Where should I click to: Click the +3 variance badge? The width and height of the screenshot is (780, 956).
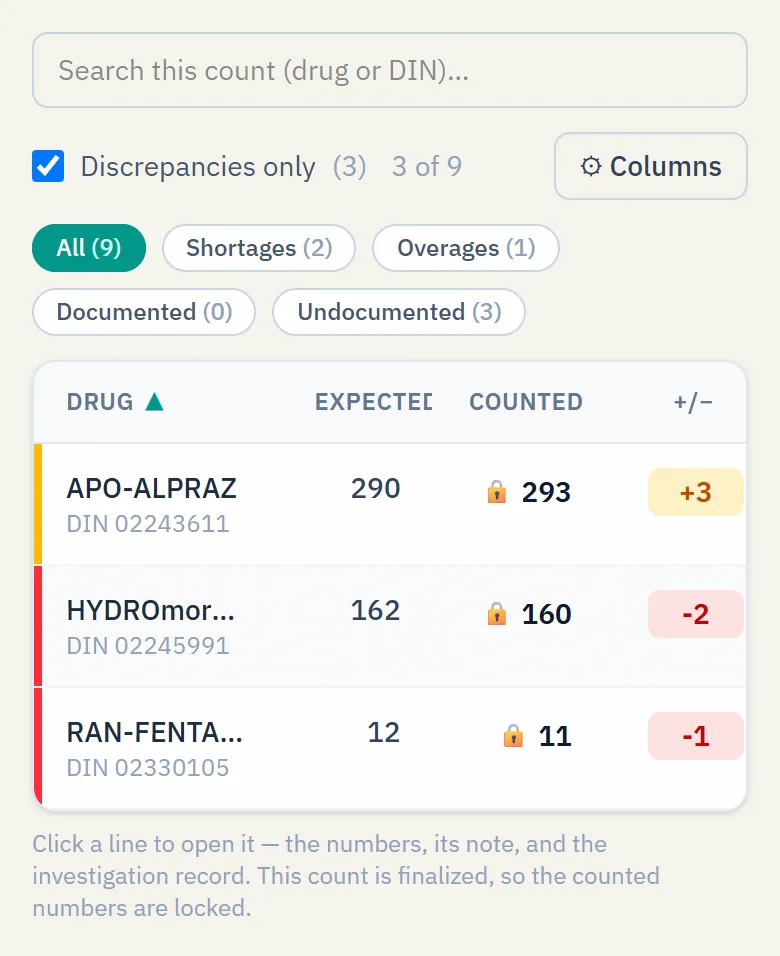point(696,492)
